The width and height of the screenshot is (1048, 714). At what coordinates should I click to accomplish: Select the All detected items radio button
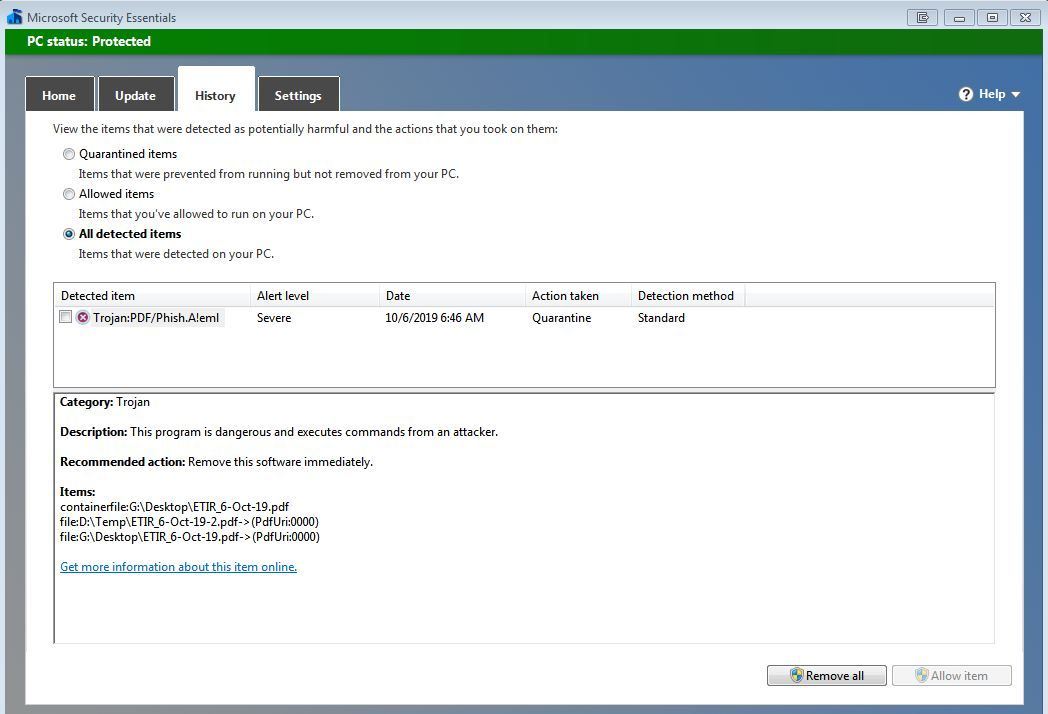click(x=69, y=234)
